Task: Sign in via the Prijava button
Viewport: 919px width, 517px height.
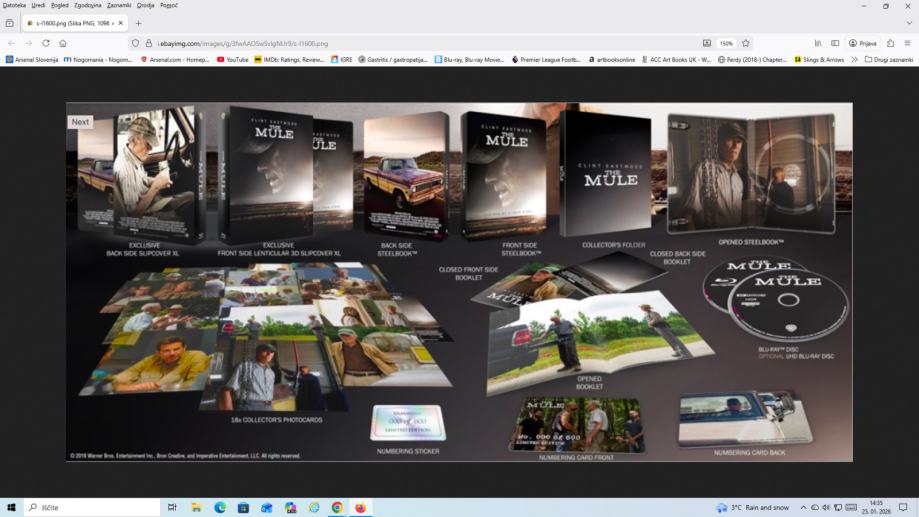Action: [x=863, y=43]
